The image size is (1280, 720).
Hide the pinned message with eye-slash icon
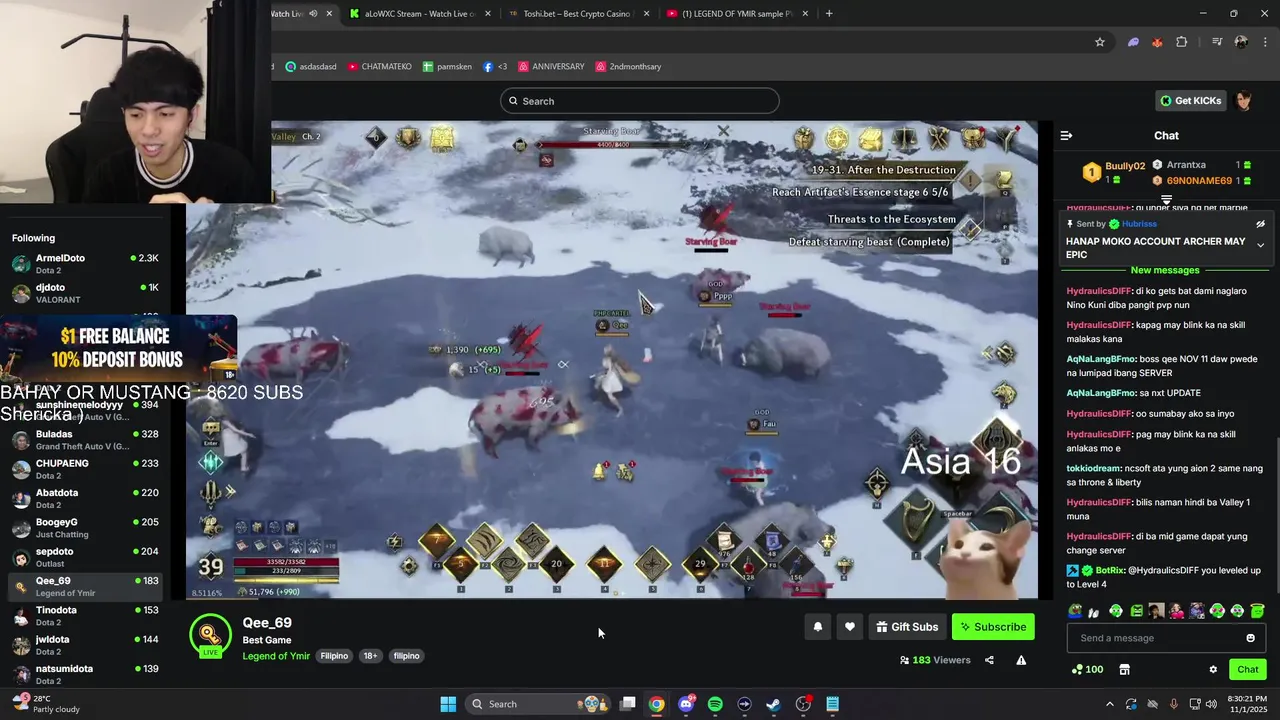(1260, 224)
